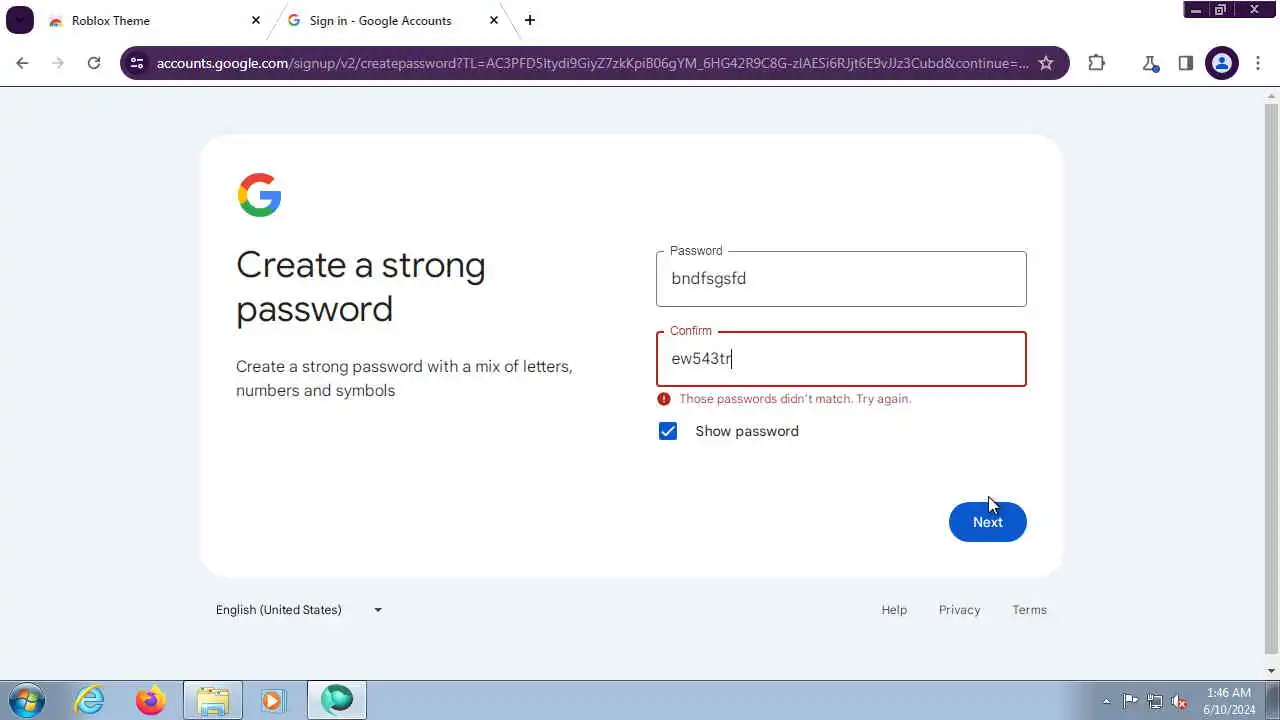Viewport: 1280px width, 720px height.
Task: Open the Privacy link
Action: 959,610
